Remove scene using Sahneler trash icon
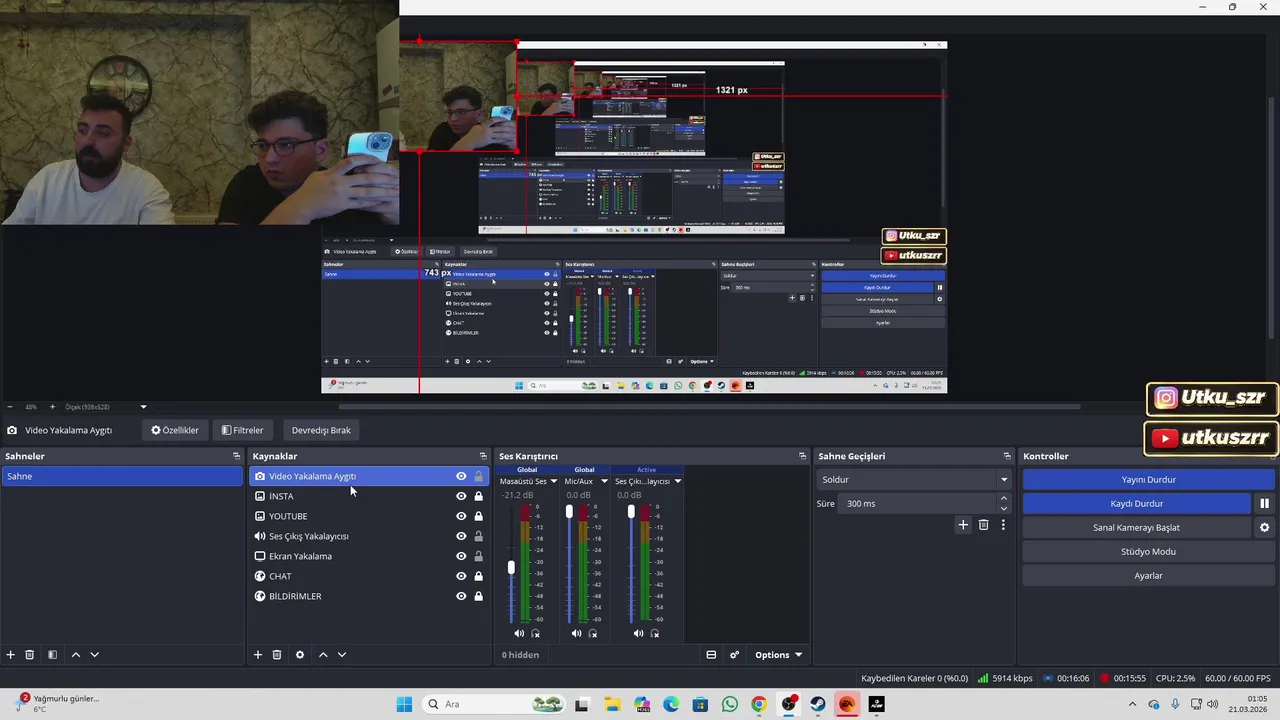This screenshot has height=720, width=1280. pos(30,655)
